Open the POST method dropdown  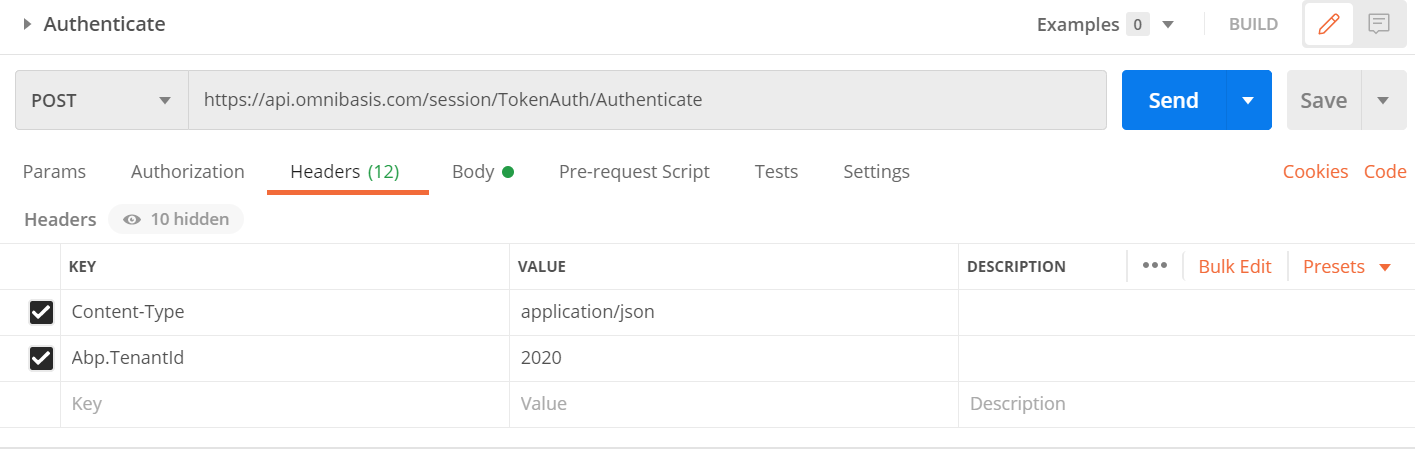101,100
